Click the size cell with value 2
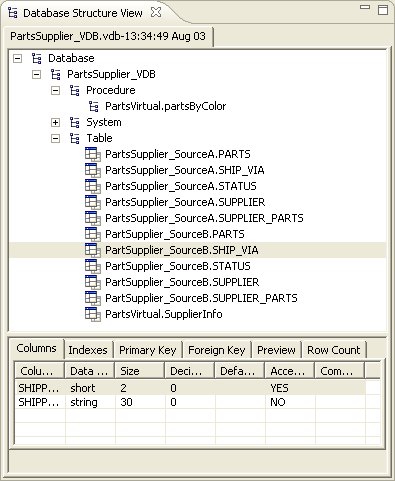This screenshot has width=395, height=481. tap(123, 388)
